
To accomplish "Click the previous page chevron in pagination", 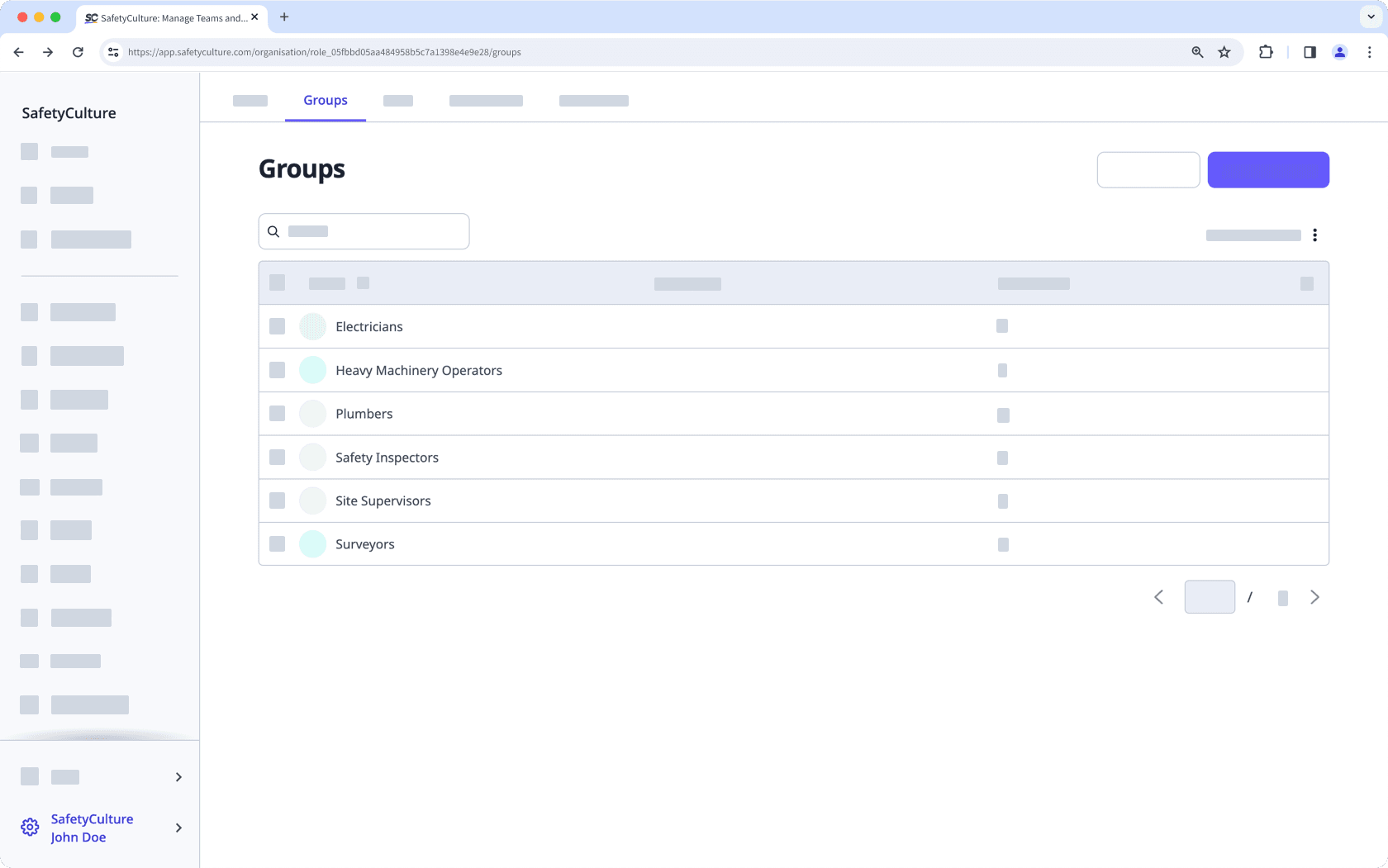I will (x=1158, y=596).
